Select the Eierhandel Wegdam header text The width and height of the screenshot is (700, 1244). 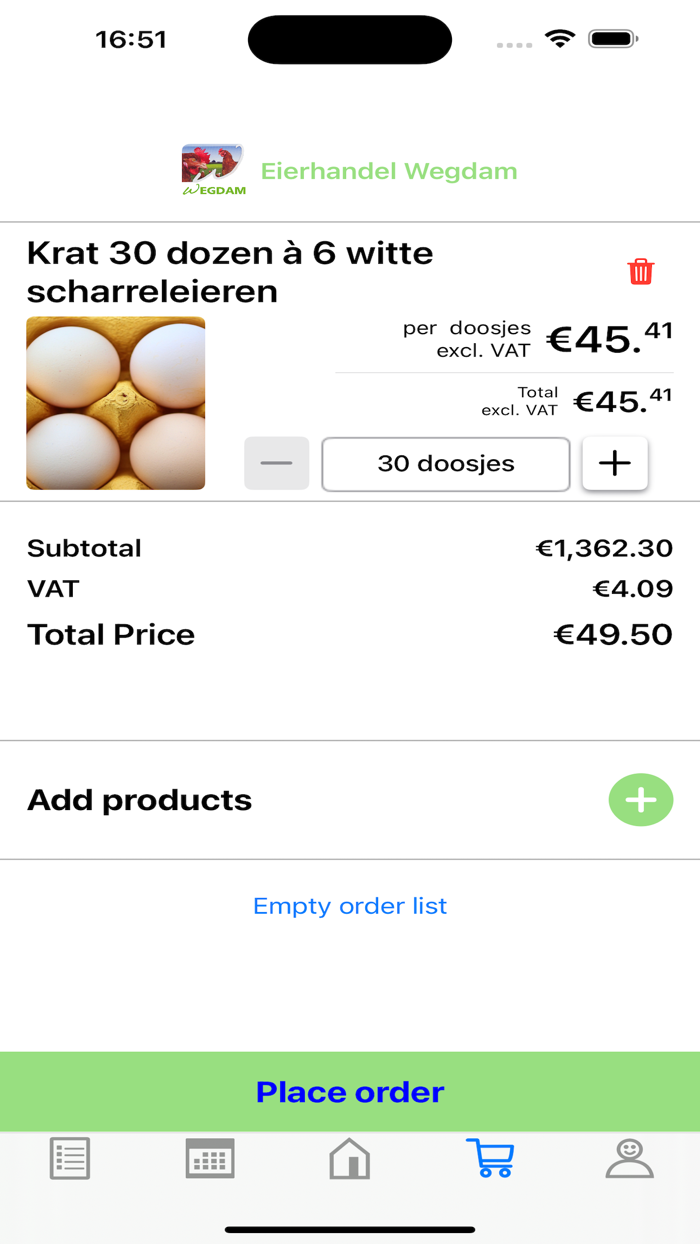pos(389,170)
